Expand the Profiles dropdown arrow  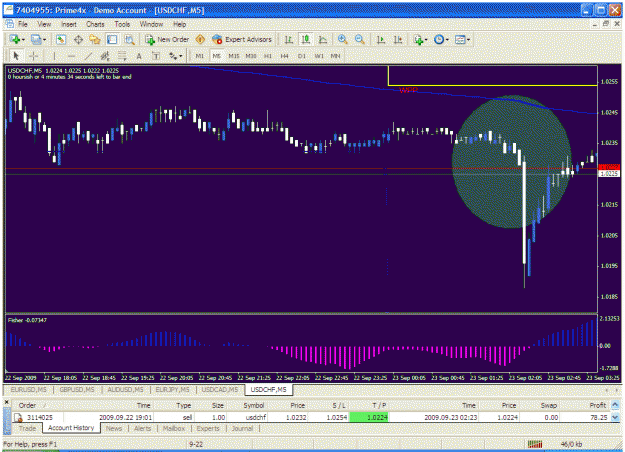[44, 39]
